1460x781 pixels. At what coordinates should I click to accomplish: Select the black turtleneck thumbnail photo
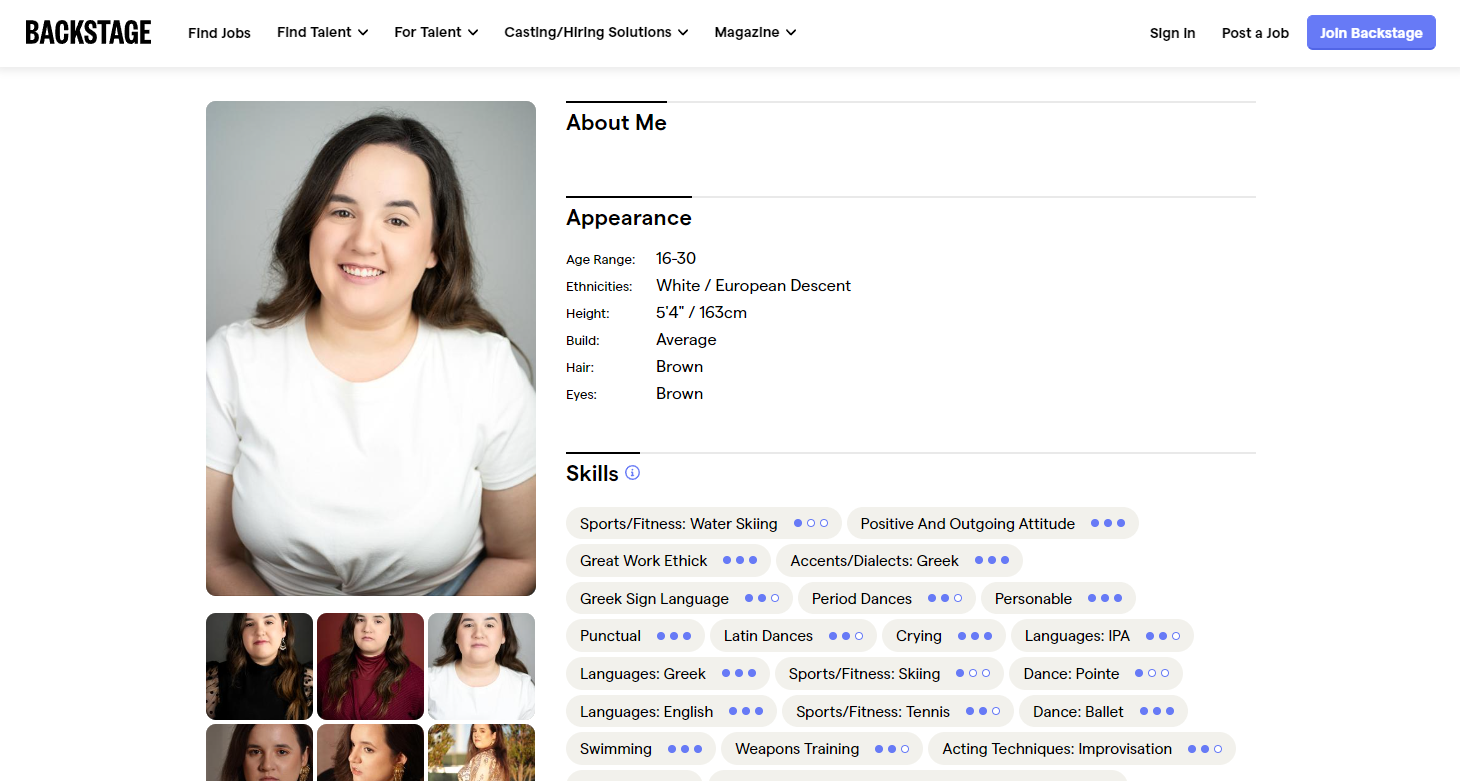[x=259, y=666]
